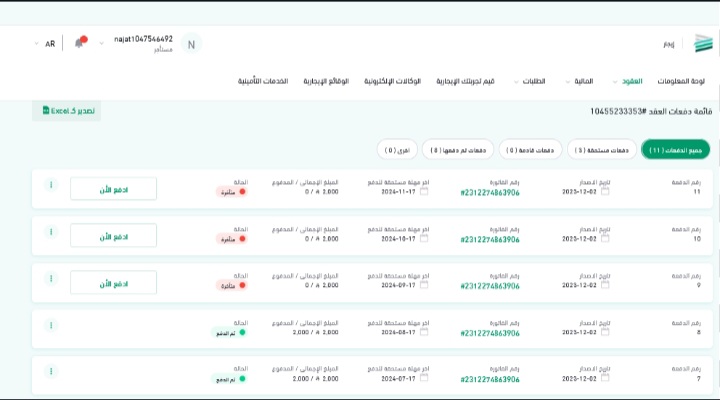The height and width of the screenshot is (400, 720).
Task: Open three-dot menu for payment 10
Action: click(x=51, y=231)
